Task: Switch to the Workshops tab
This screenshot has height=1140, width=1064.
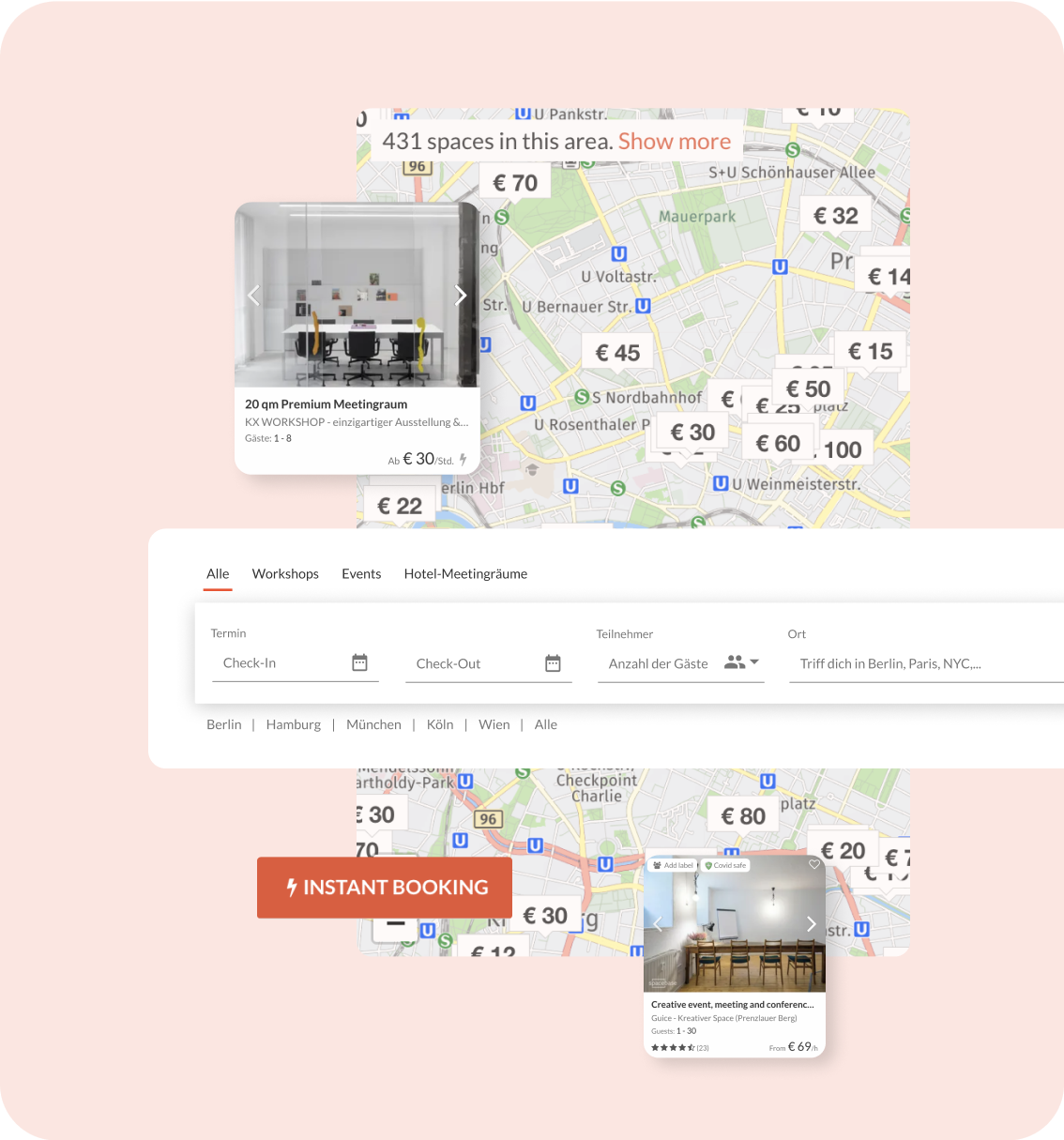Action: 285,574
